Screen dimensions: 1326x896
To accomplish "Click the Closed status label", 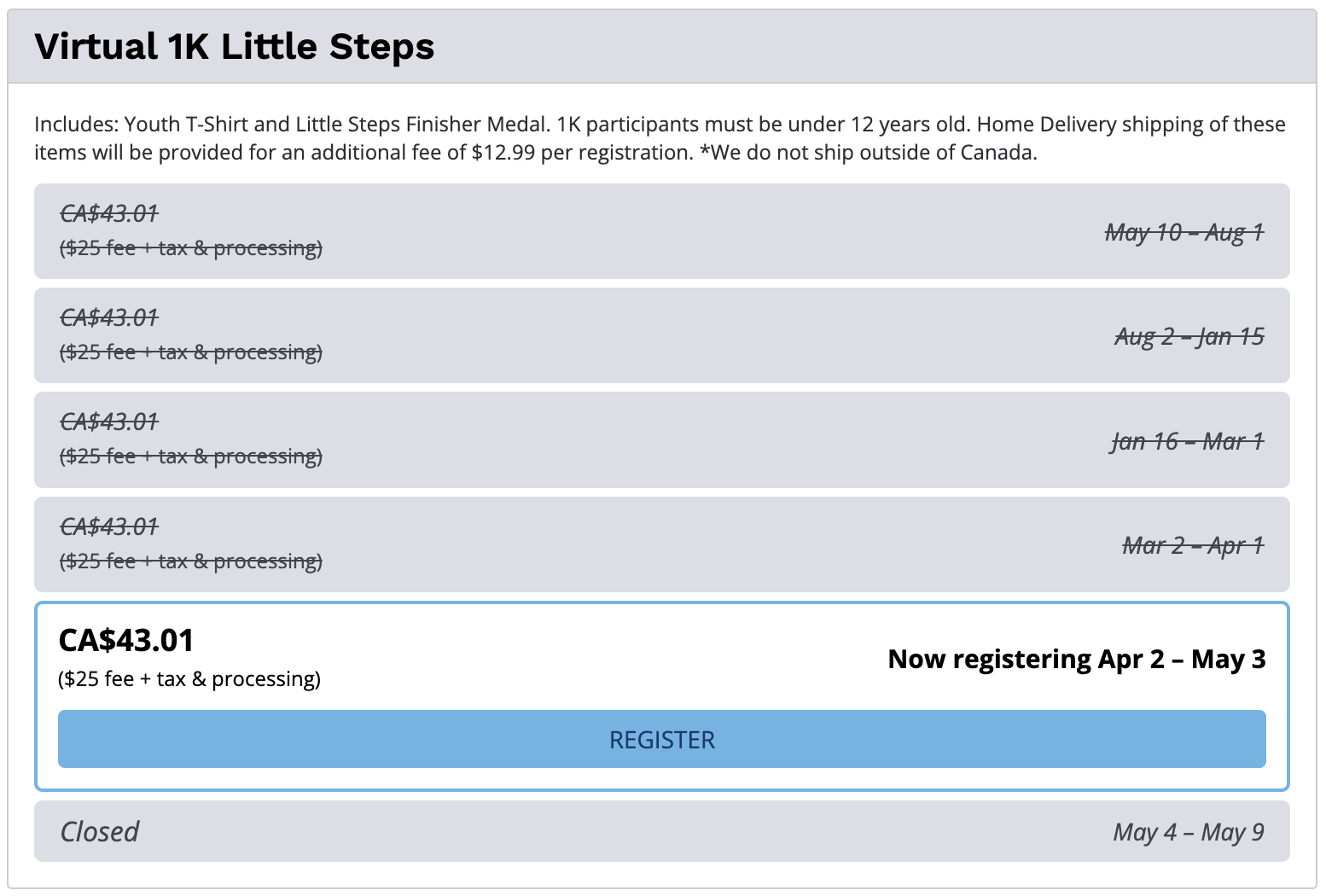I will 99,831.
